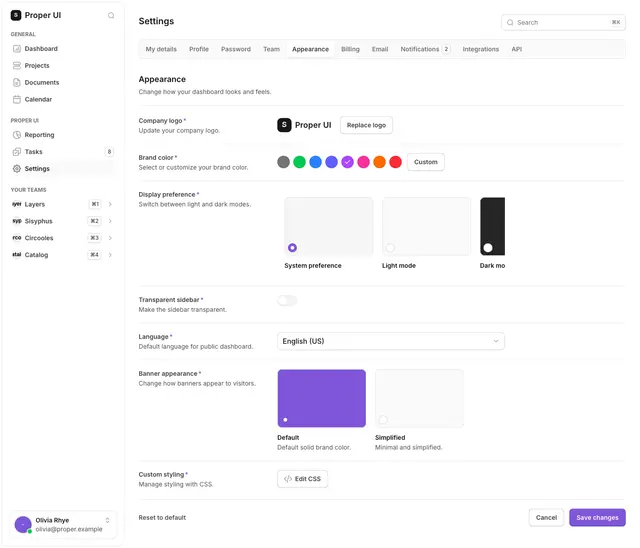Click the Edit CSS button
The height and width of the screenshot is (548, 640).
302,479
